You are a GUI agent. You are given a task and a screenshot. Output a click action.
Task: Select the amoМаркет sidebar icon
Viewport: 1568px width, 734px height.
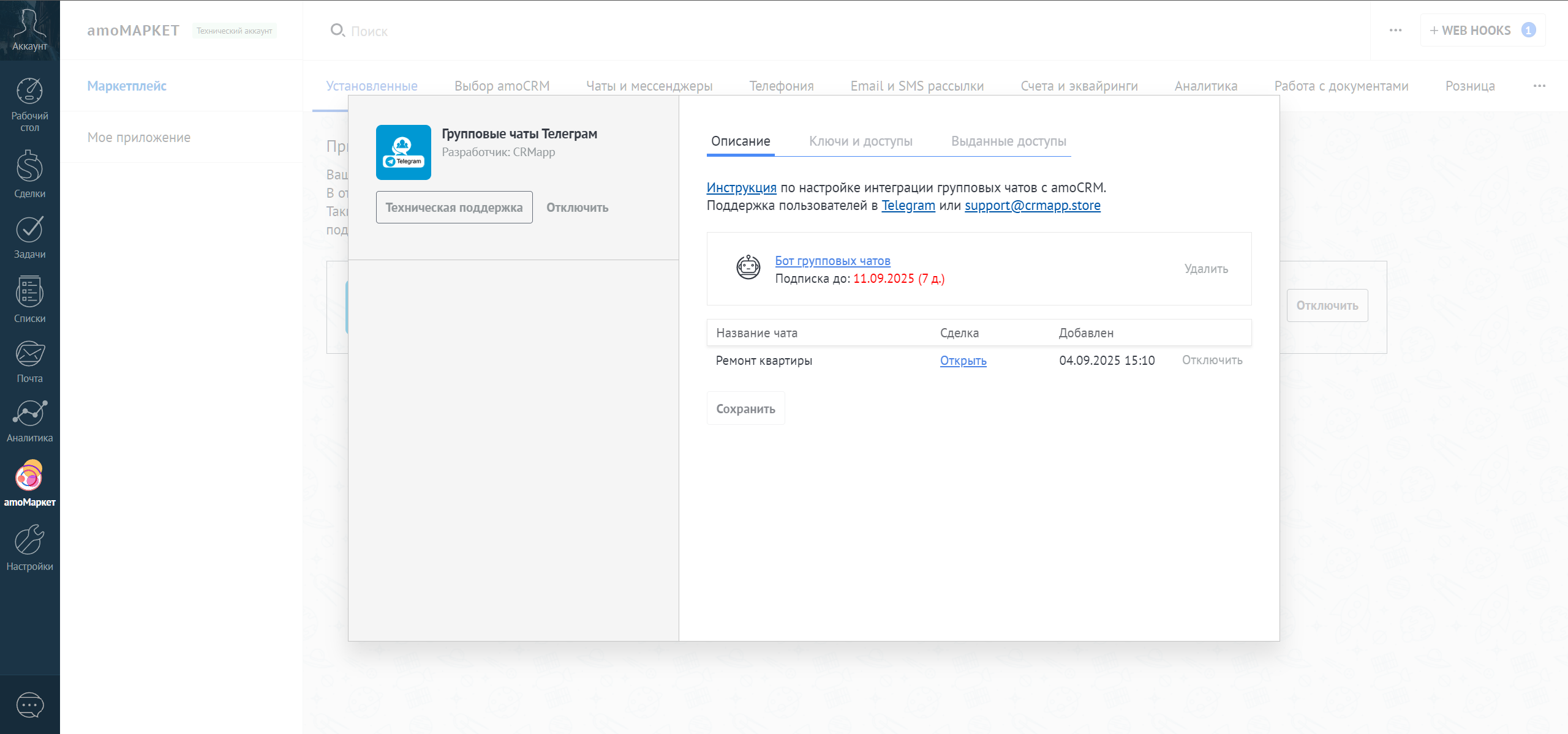pyautogui.click(x=29, y=484)
